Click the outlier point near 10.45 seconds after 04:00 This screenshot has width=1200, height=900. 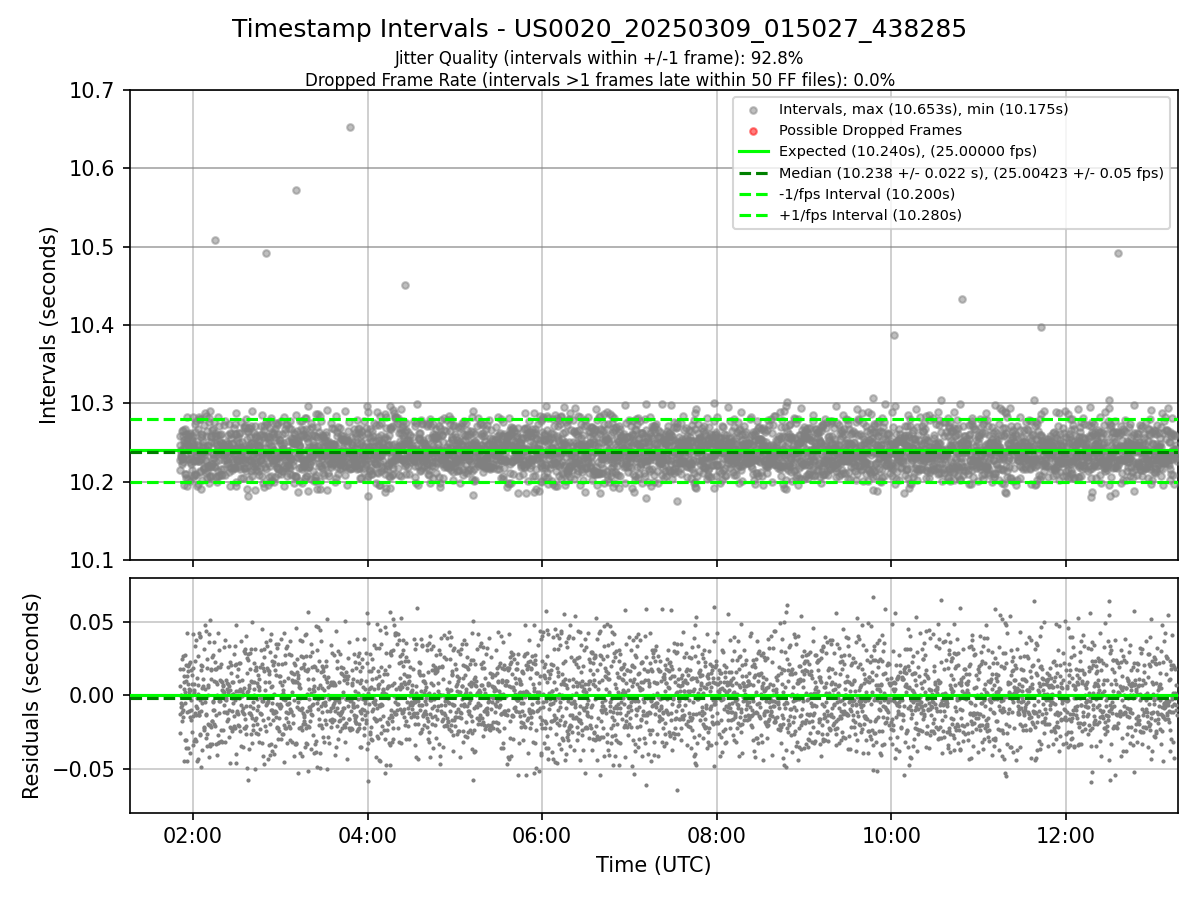(x=405, y=285)
